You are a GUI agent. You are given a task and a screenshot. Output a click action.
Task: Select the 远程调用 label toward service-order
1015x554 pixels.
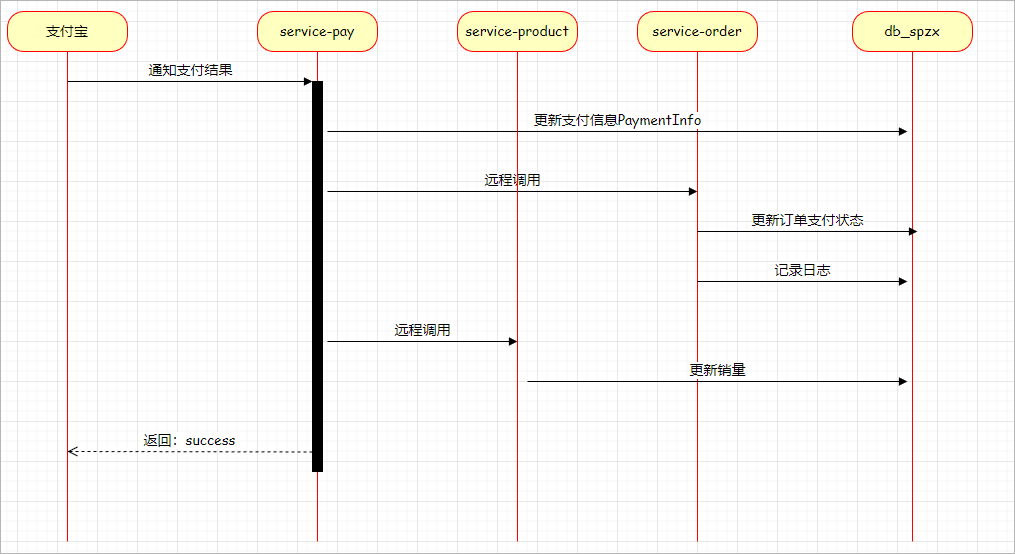512,180
